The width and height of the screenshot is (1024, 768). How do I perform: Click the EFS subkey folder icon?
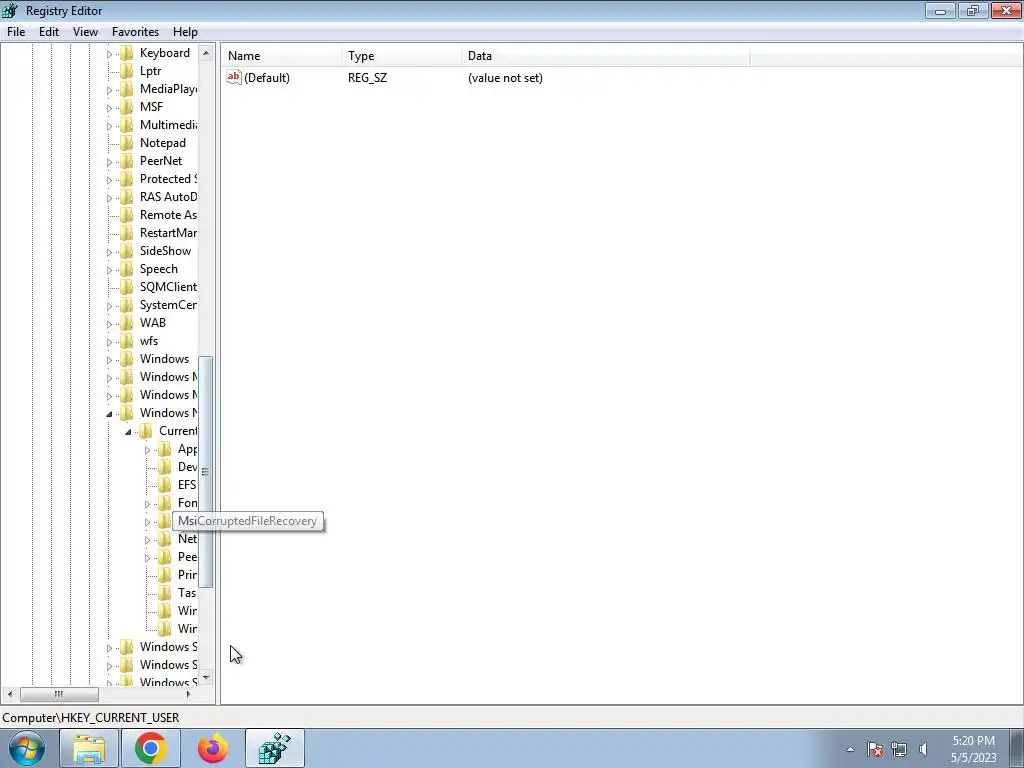pos(165,485)
